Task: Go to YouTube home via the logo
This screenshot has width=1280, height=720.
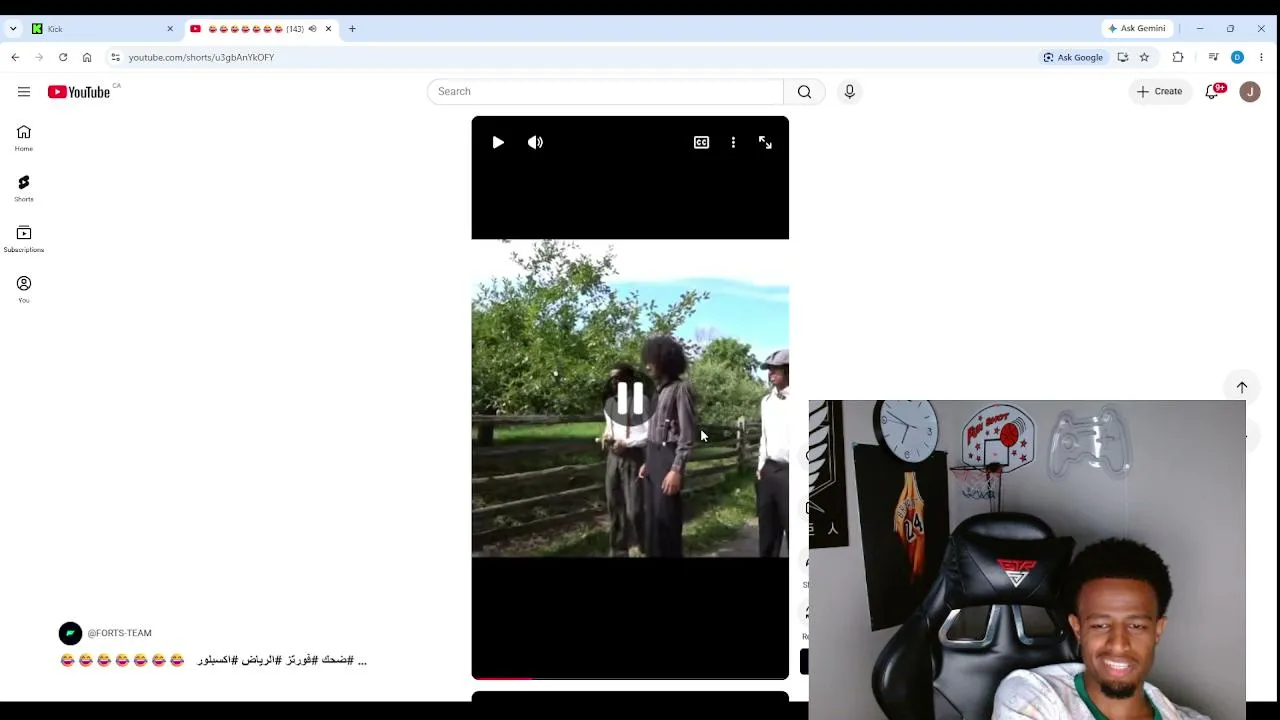Action: 79,92
